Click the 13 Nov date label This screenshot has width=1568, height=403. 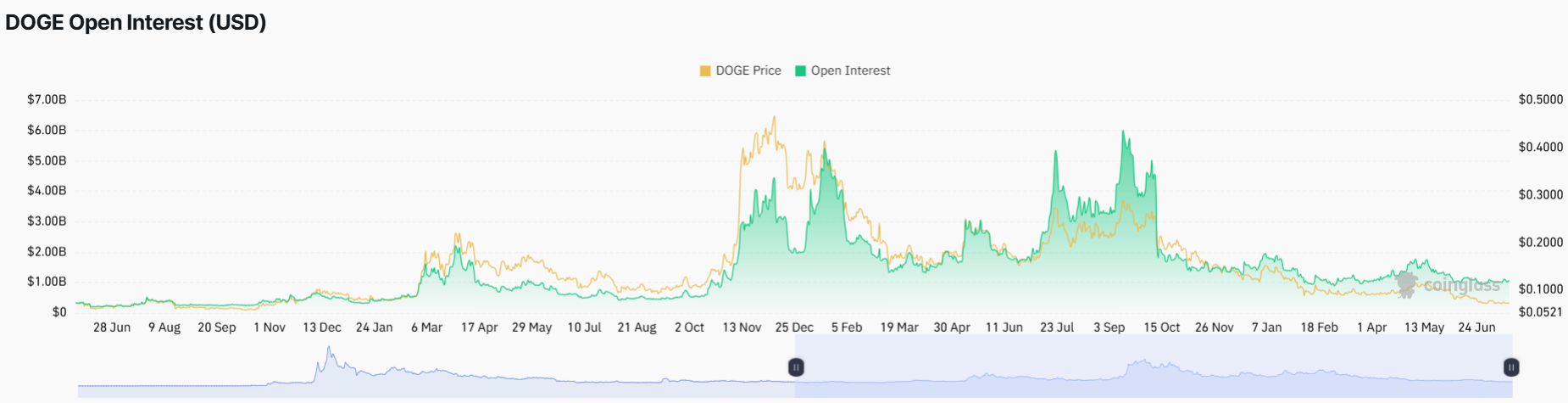tap(742, 327)
